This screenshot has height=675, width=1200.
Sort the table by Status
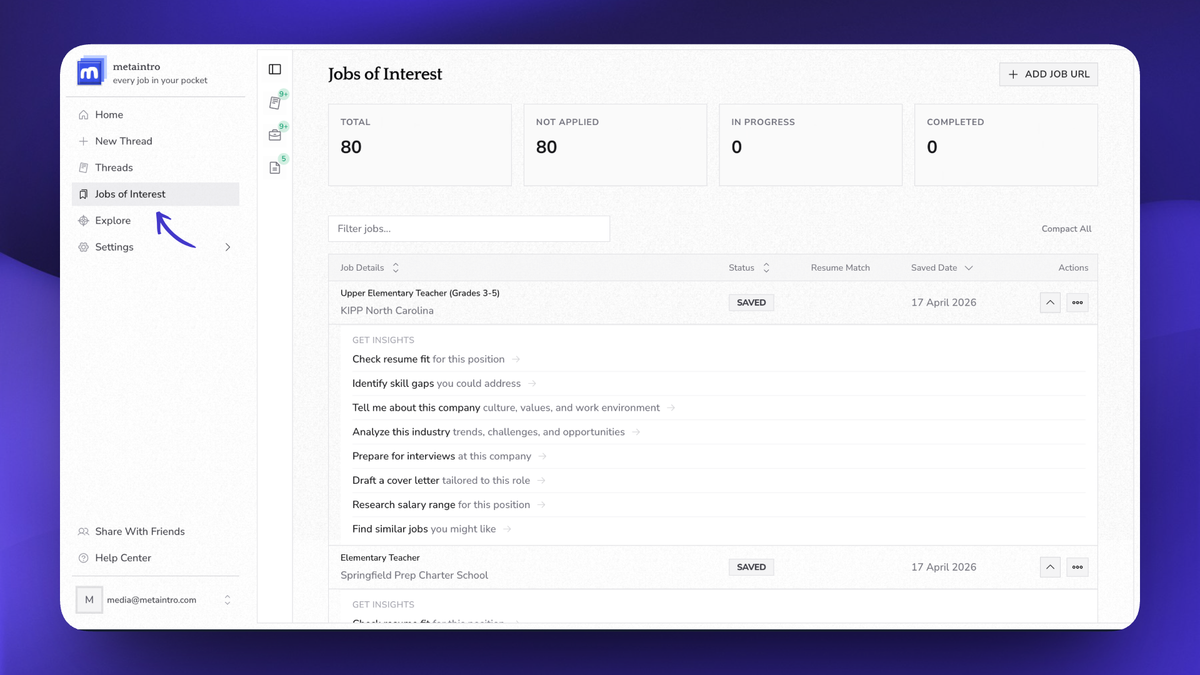point(750,268)
